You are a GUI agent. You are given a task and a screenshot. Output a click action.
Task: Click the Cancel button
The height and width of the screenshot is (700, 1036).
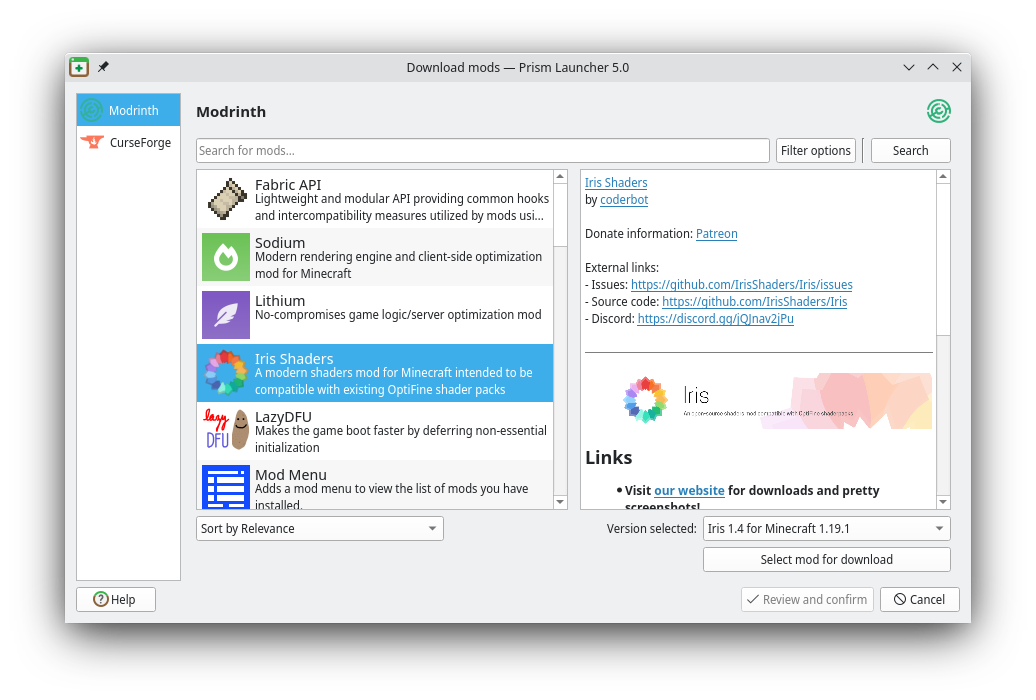pyautogui.click(x=919, y=600)
